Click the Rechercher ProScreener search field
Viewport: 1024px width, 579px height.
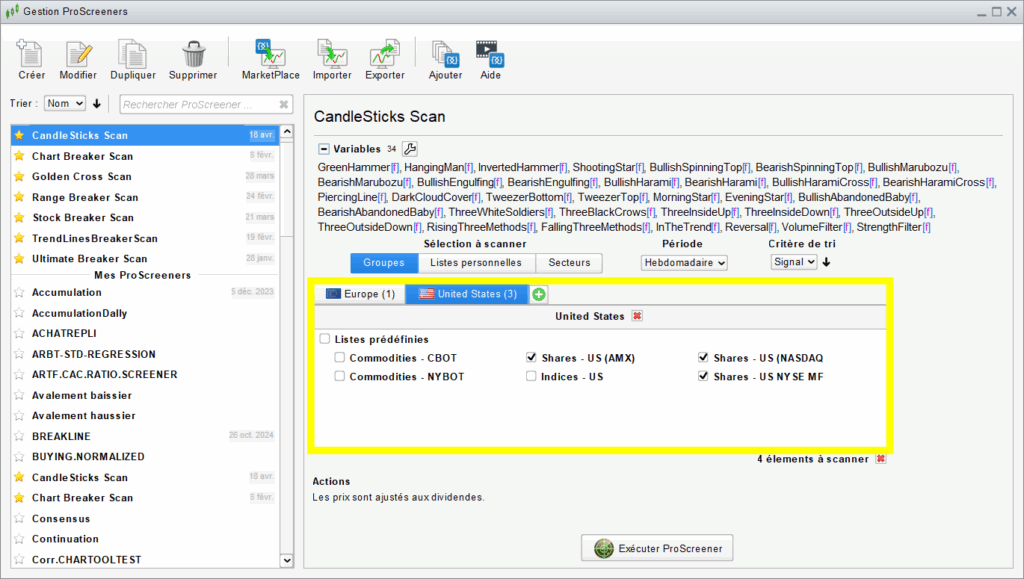click(x=197, y=104)
